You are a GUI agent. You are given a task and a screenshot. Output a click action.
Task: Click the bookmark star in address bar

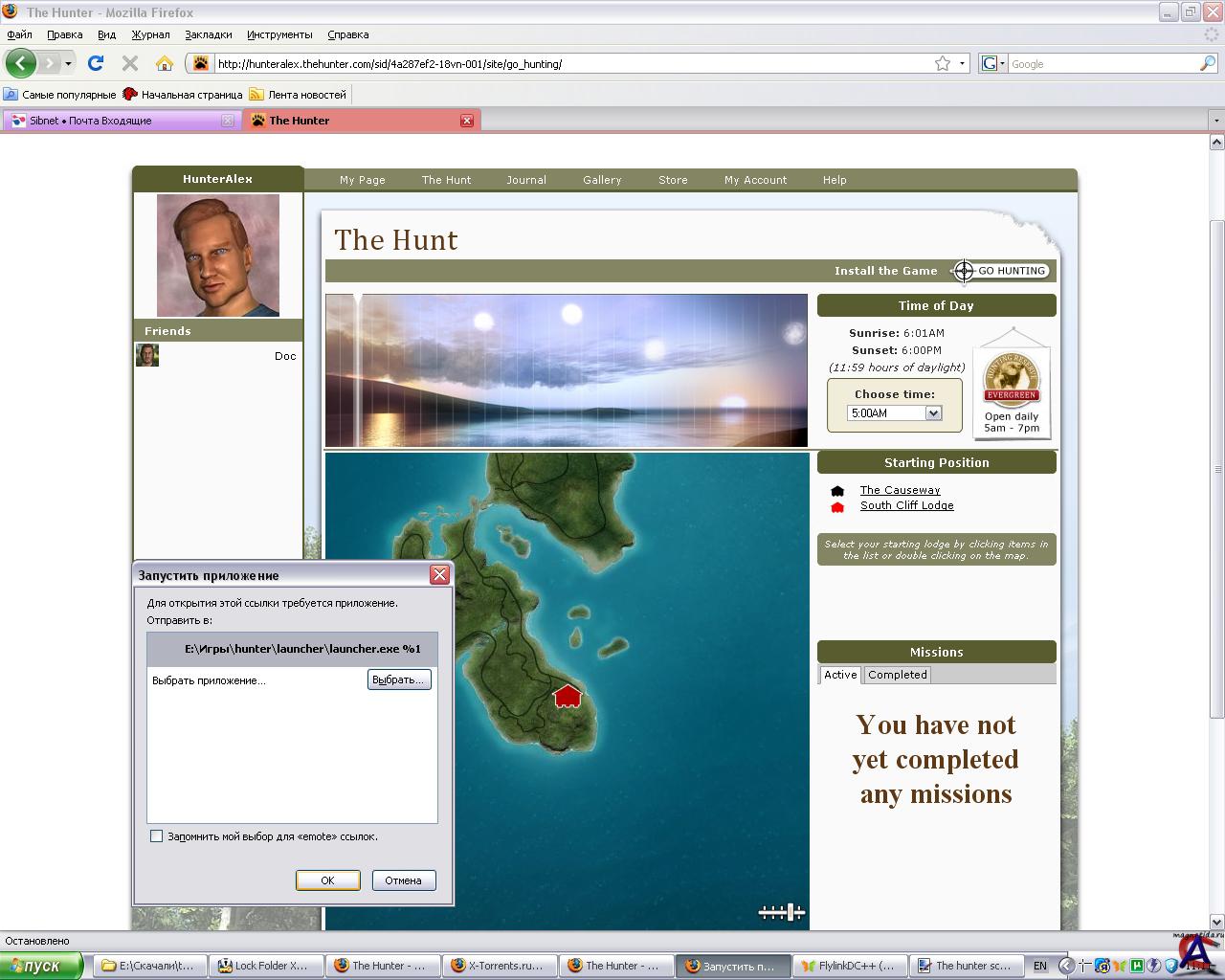click(943, 63)
